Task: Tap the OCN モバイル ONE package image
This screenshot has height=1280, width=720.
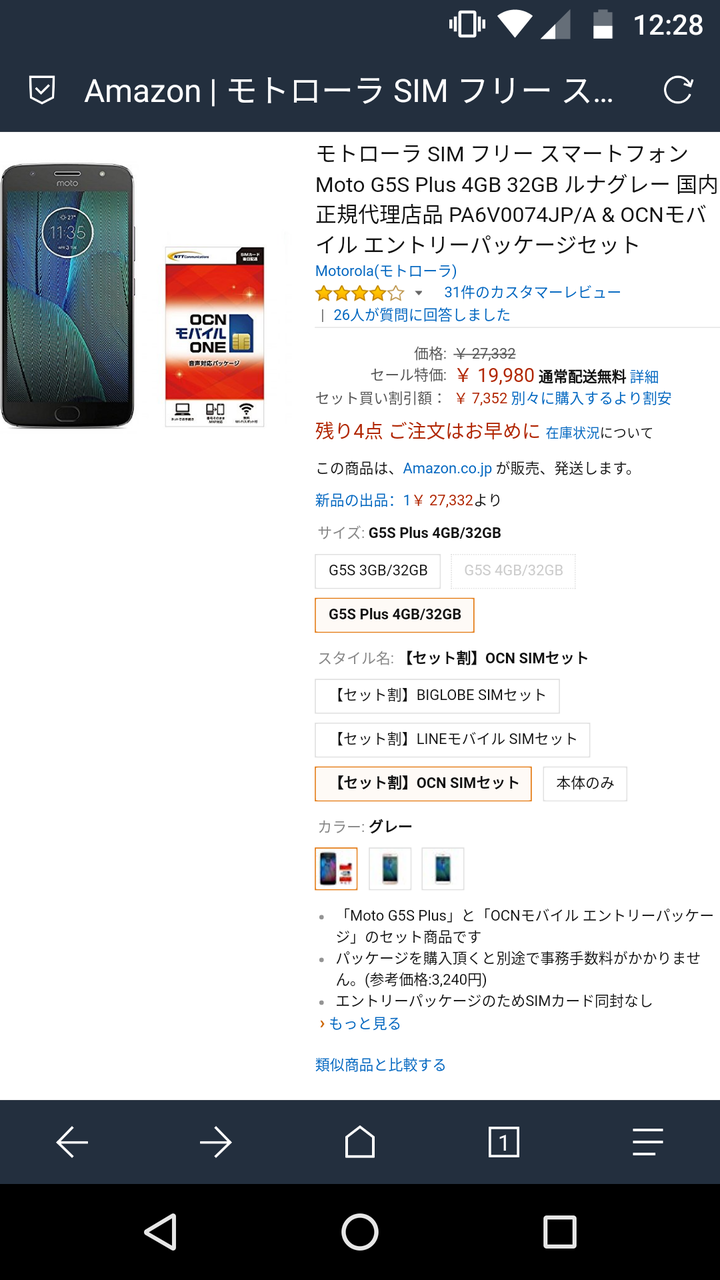Action: coord(215,336)
